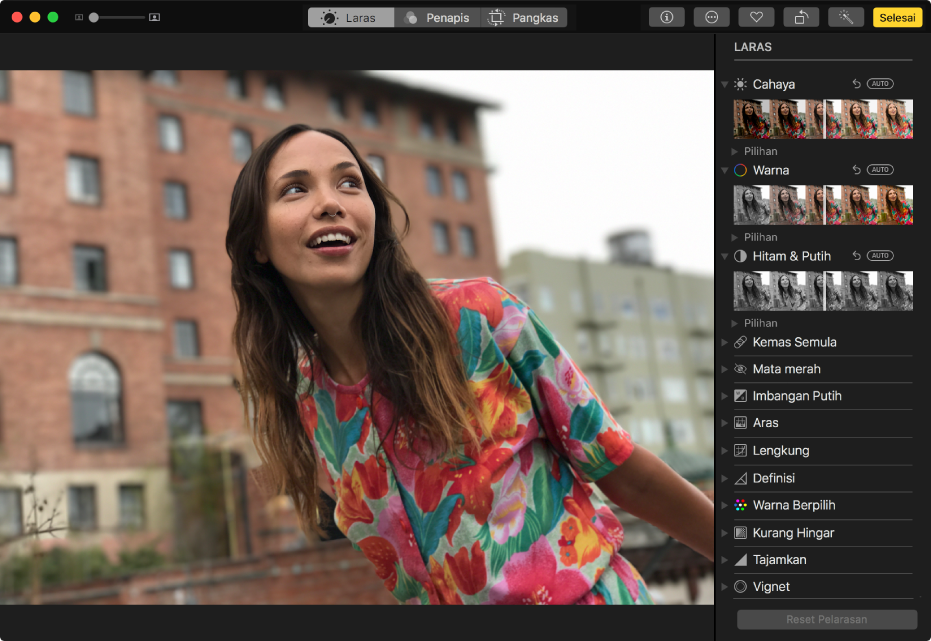The image size is (931, 641).
Task: Click the yellow Selesai button
Action: click(x=897, y=17)
